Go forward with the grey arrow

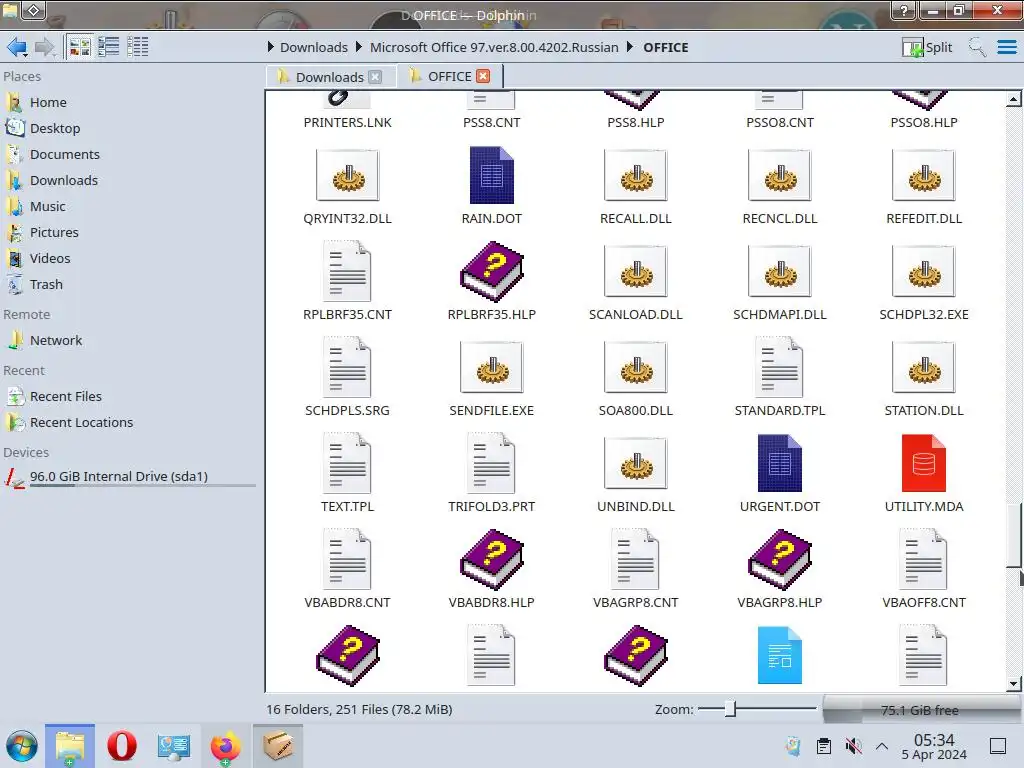(44, 47)
